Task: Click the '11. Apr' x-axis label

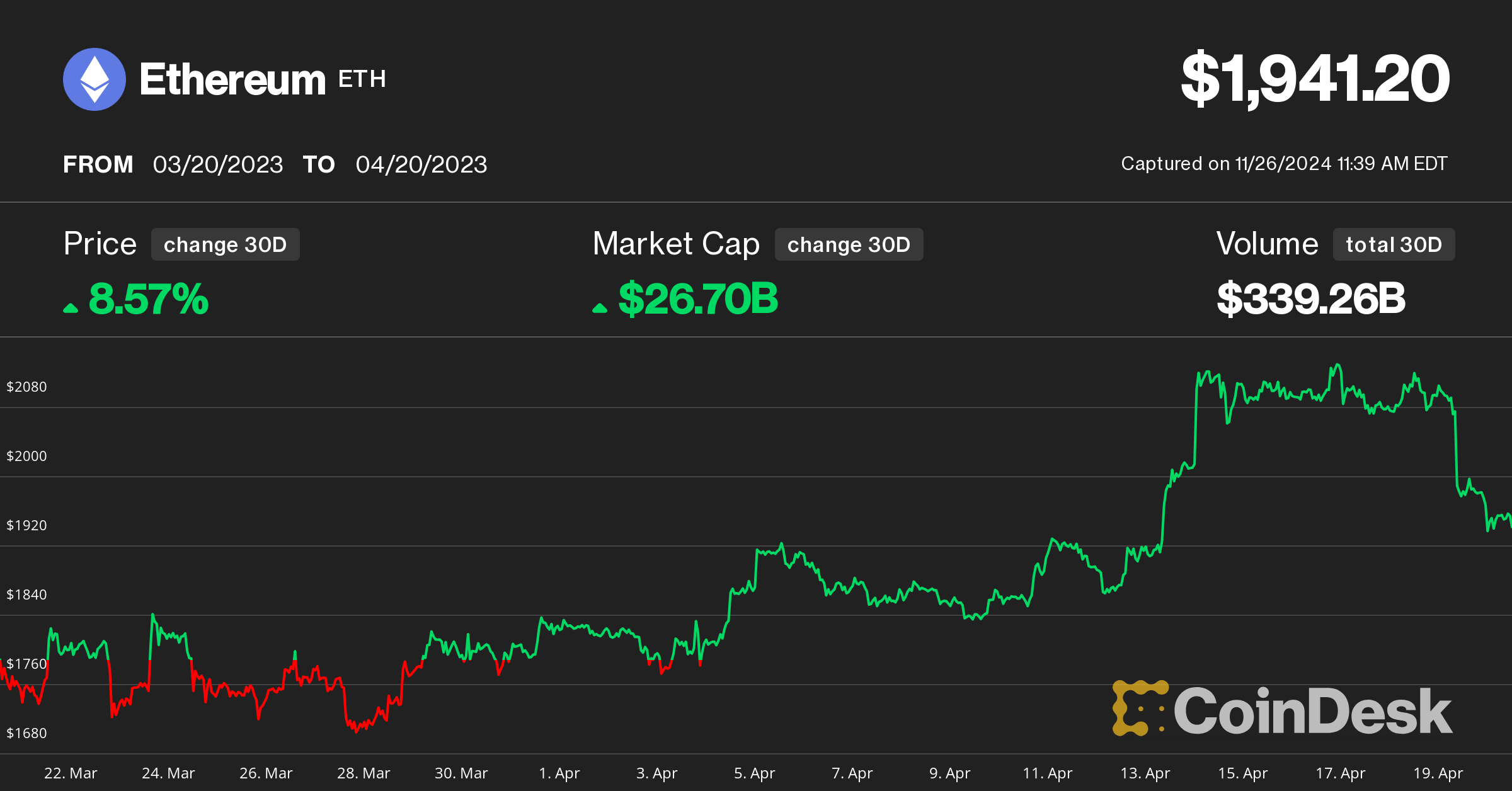Action: click(1047, 773)
